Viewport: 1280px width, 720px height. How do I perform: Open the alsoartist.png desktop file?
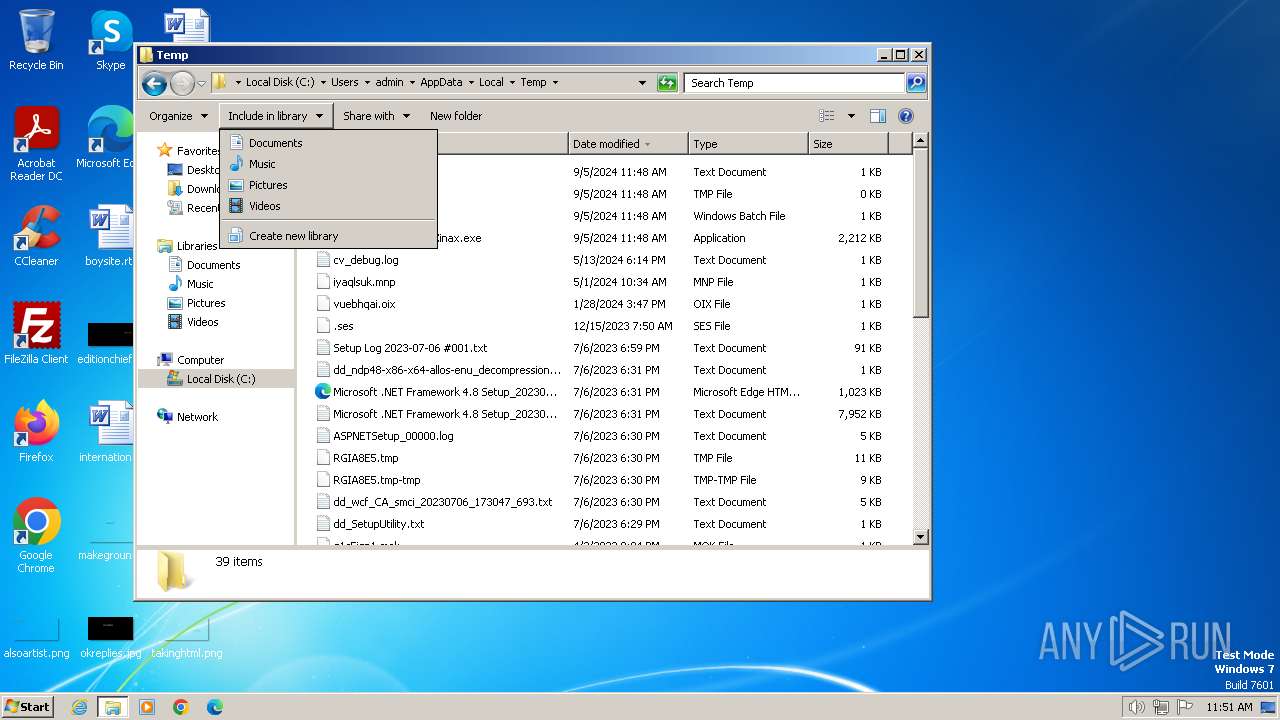[36, 636]
